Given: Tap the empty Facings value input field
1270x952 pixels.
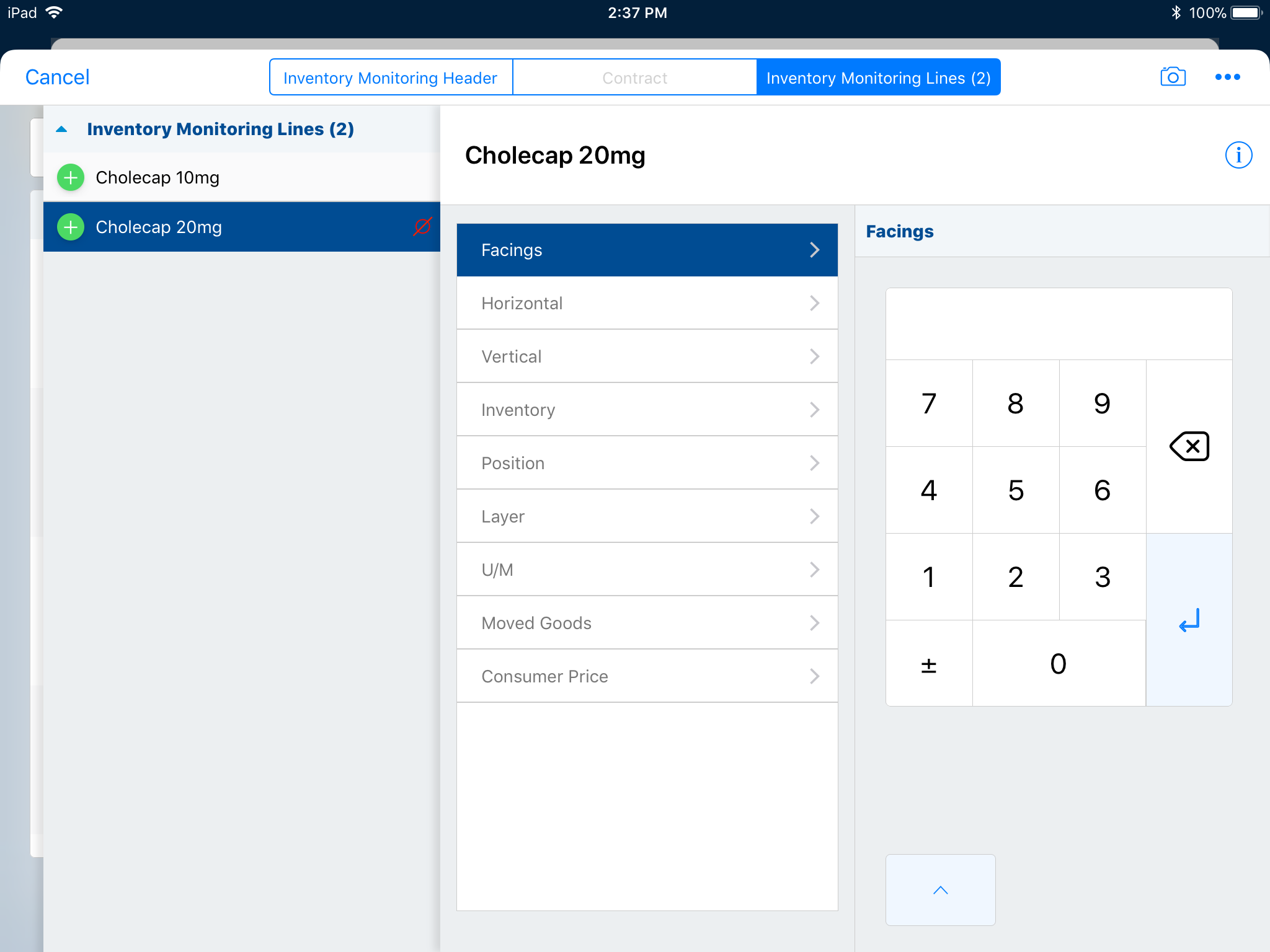Looking at the screenshot, I should tap(1058, 324).
